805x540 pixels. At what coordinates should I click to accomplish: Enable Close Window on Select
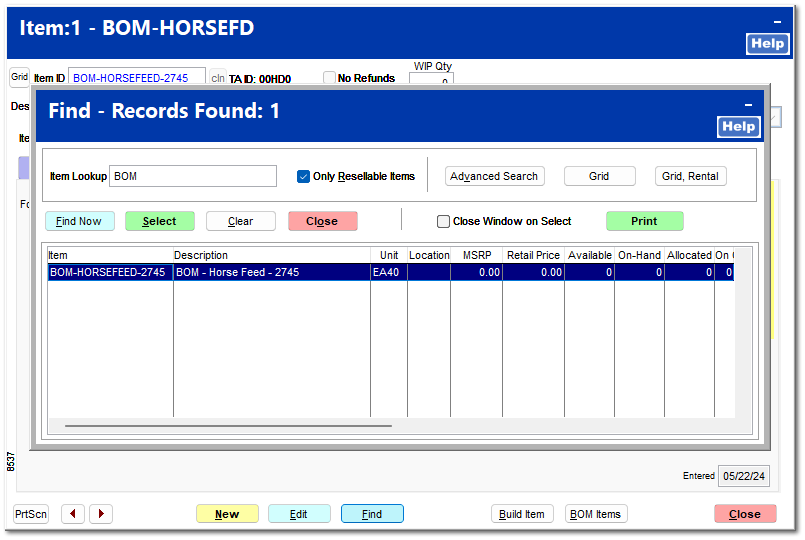[443, 222]
